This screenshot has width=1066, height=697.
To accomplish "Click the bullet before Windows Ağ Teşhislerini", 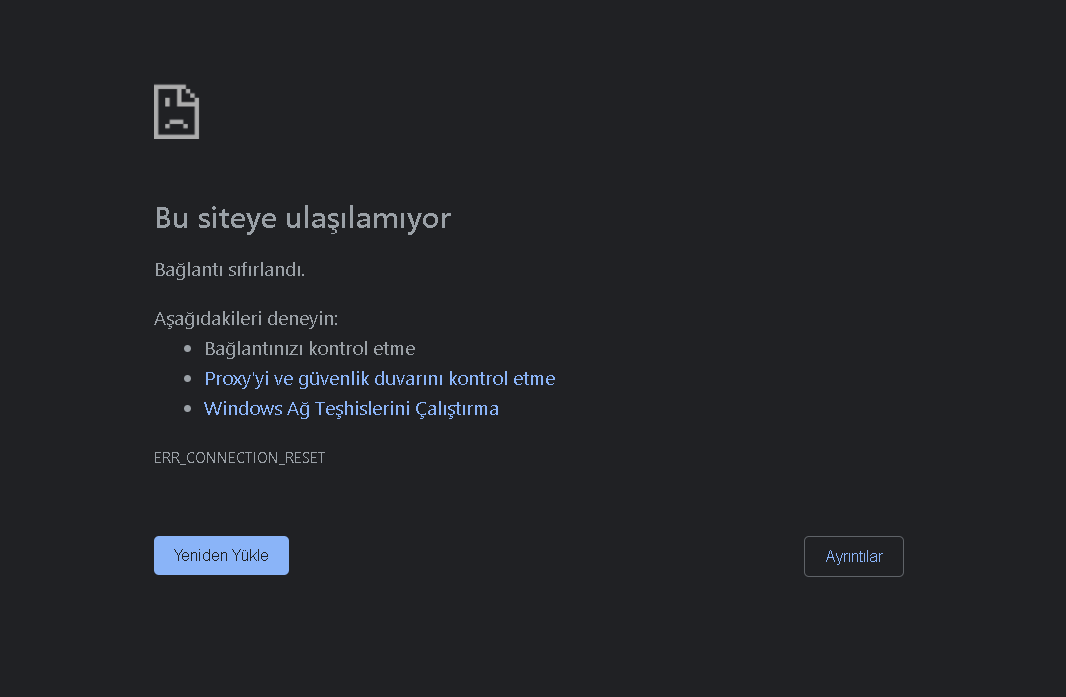I will tap(187, 409).
